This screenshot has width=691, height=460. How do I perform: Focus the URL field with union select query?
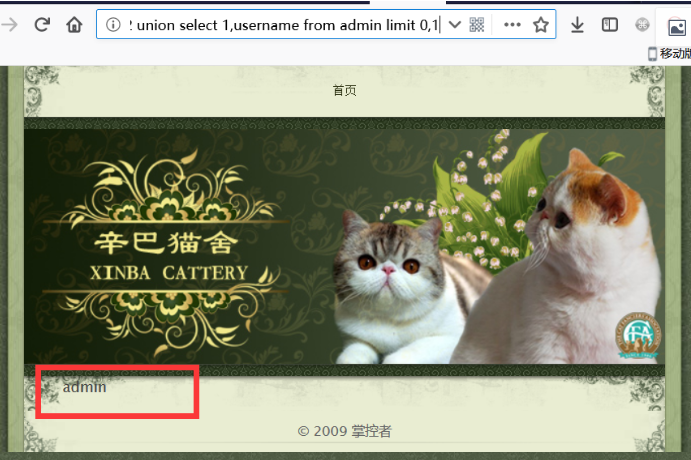[x=284, y=25]
